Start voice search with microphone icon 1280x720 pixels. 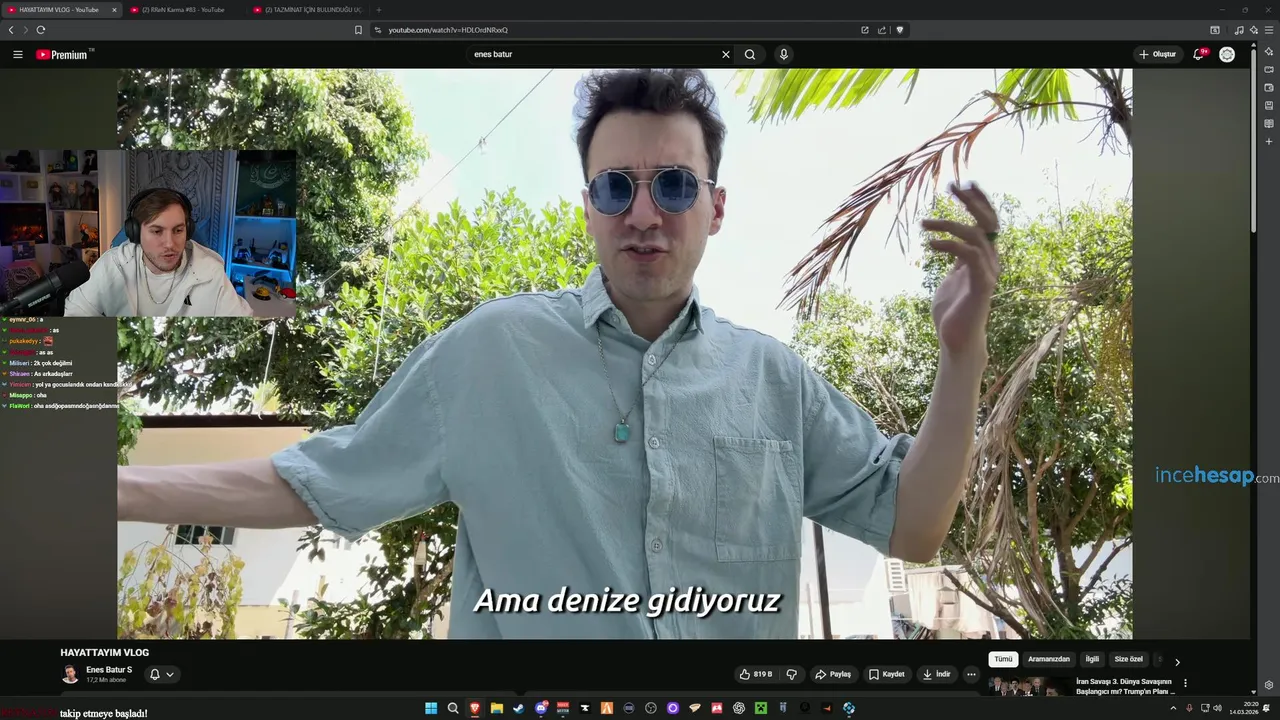point(784,54)
